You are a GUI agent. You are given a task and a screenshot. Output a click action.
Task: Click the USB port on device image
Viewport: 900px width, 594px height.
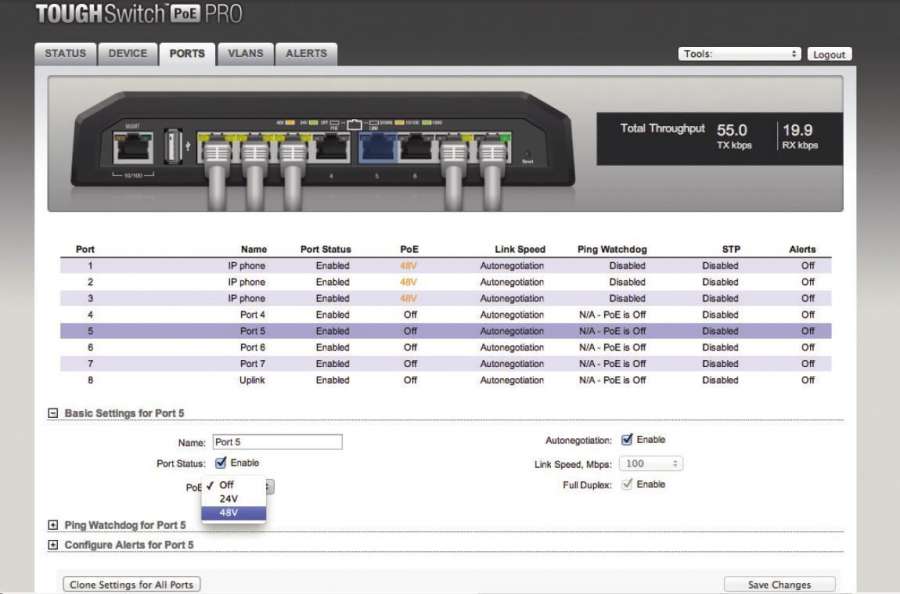[x=172, y=146]
